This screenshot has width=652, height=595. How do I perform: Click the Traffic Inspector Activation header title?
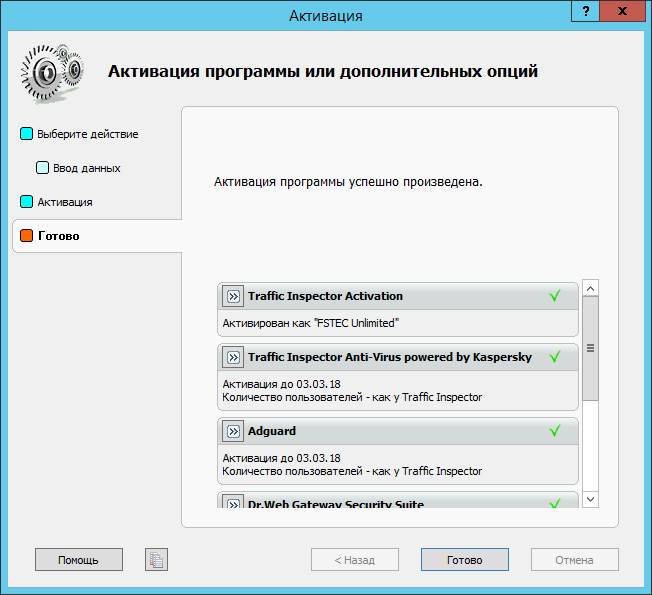[x=325, y=296]
